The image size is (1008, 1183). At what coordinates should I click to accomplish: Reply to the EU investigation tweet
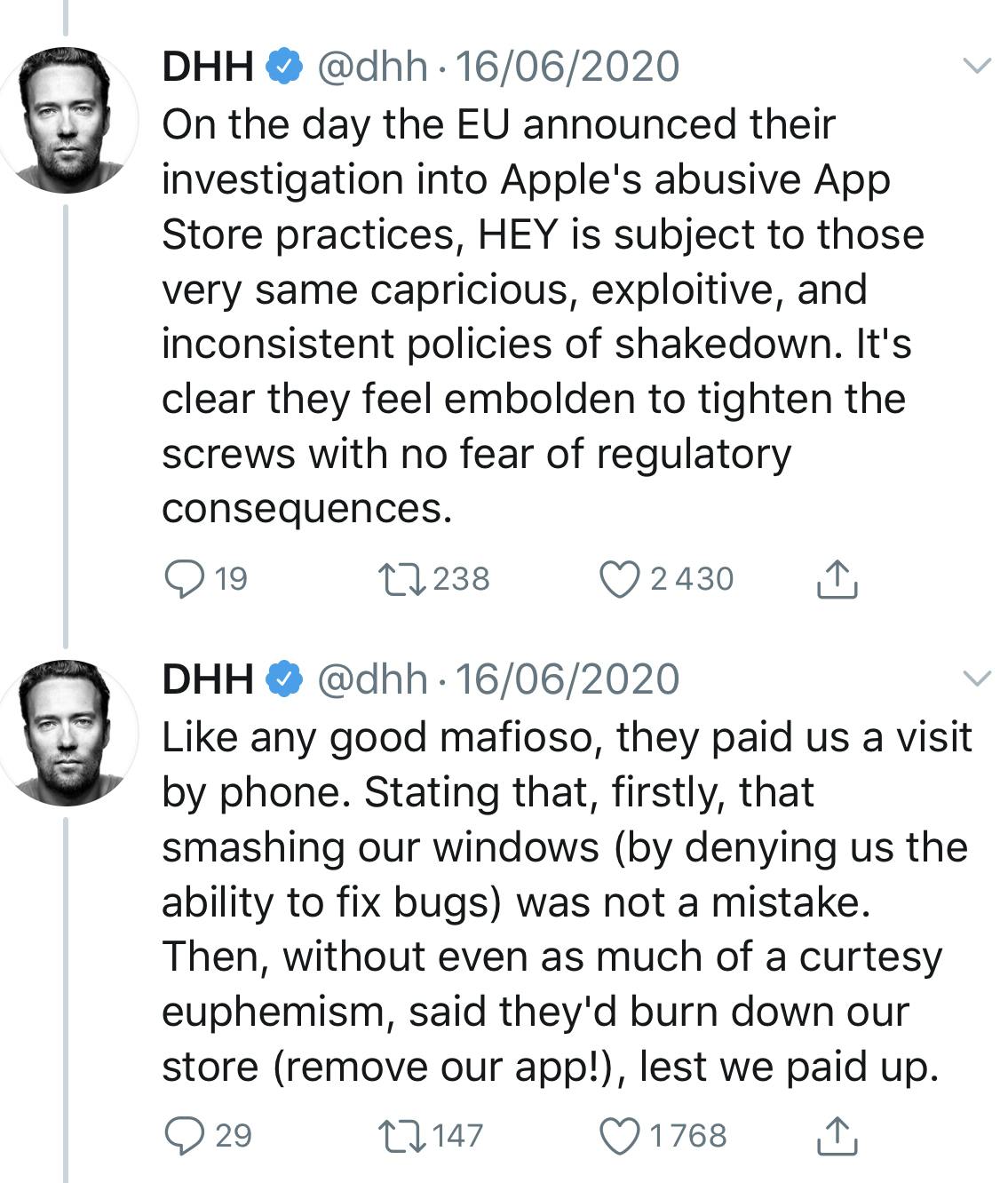click(x=183, y=579)
